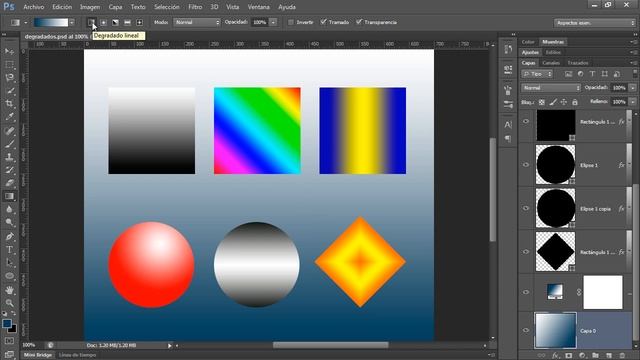Filter layers by adjustment layers icon
The width and height of the screenshot is (640, 360).
pyautogui.click(x=580, y=74)
